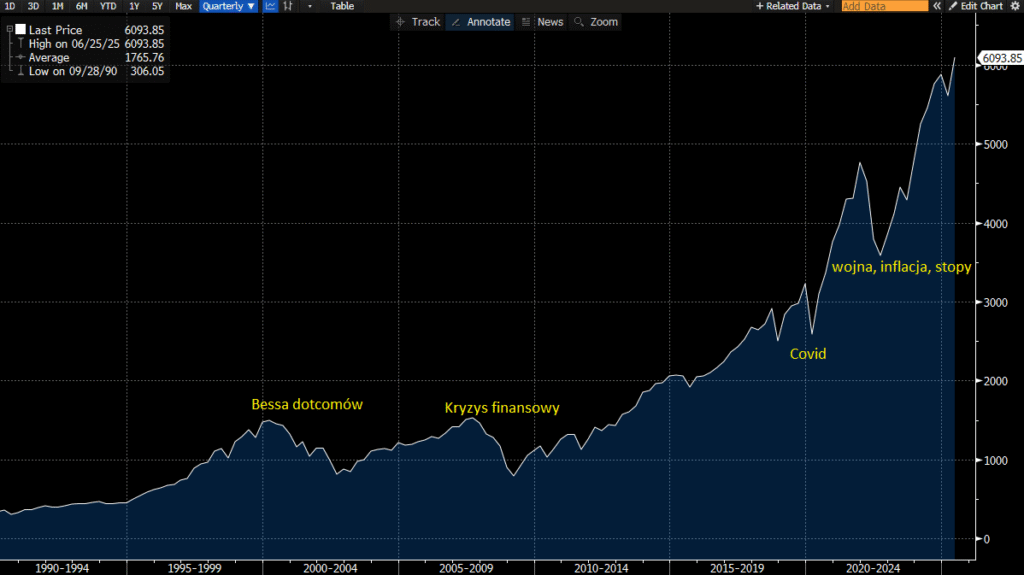Choose the Max time range
The width and height of the screenshot is (1024, 575).
point(183,6)
